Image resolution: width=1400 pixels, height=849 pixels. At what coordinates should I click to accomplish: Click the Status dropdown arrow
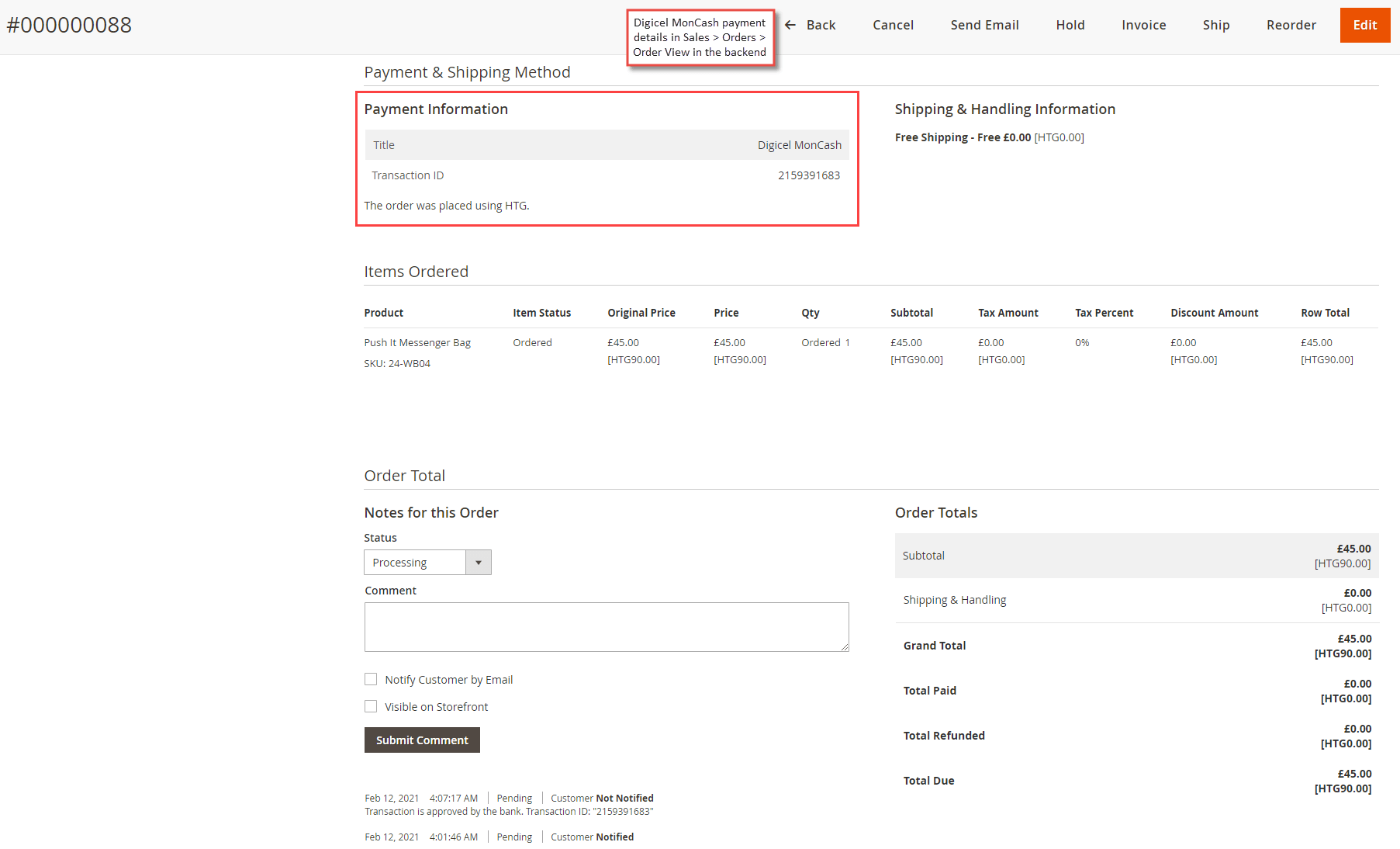coord(479,562)
